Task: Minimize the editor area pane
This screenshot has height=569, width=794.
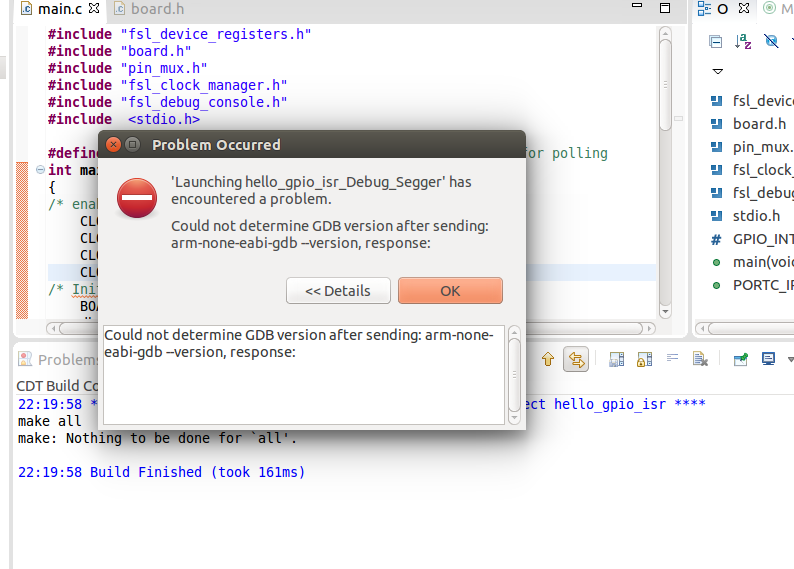Action: [637, 6]
